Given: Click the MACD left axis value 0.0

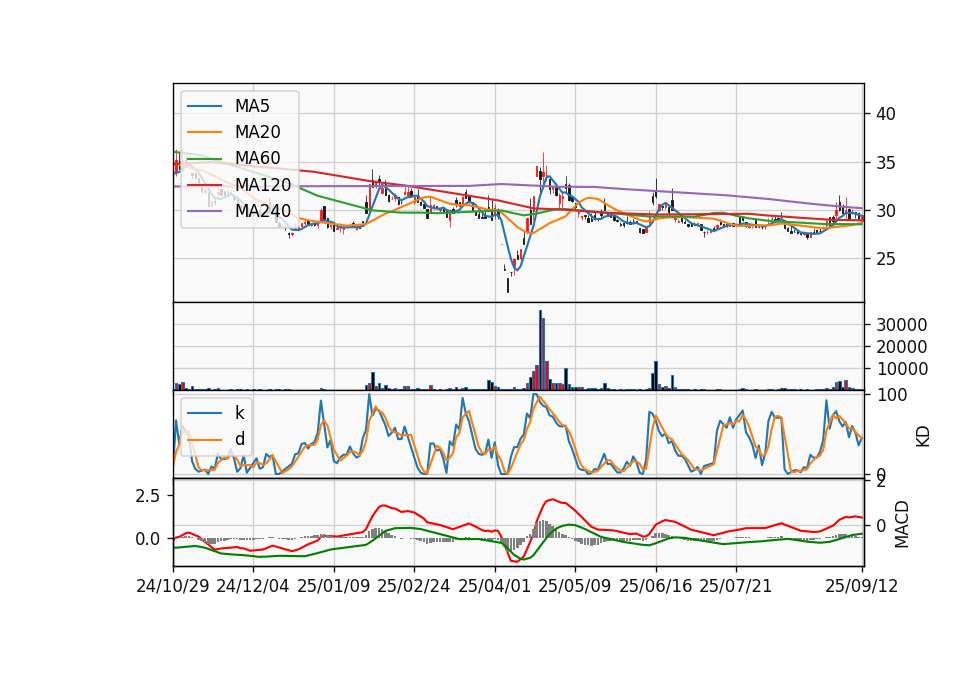Looking at the screenshot, I should pyautogui.click(x=147, y=539).
